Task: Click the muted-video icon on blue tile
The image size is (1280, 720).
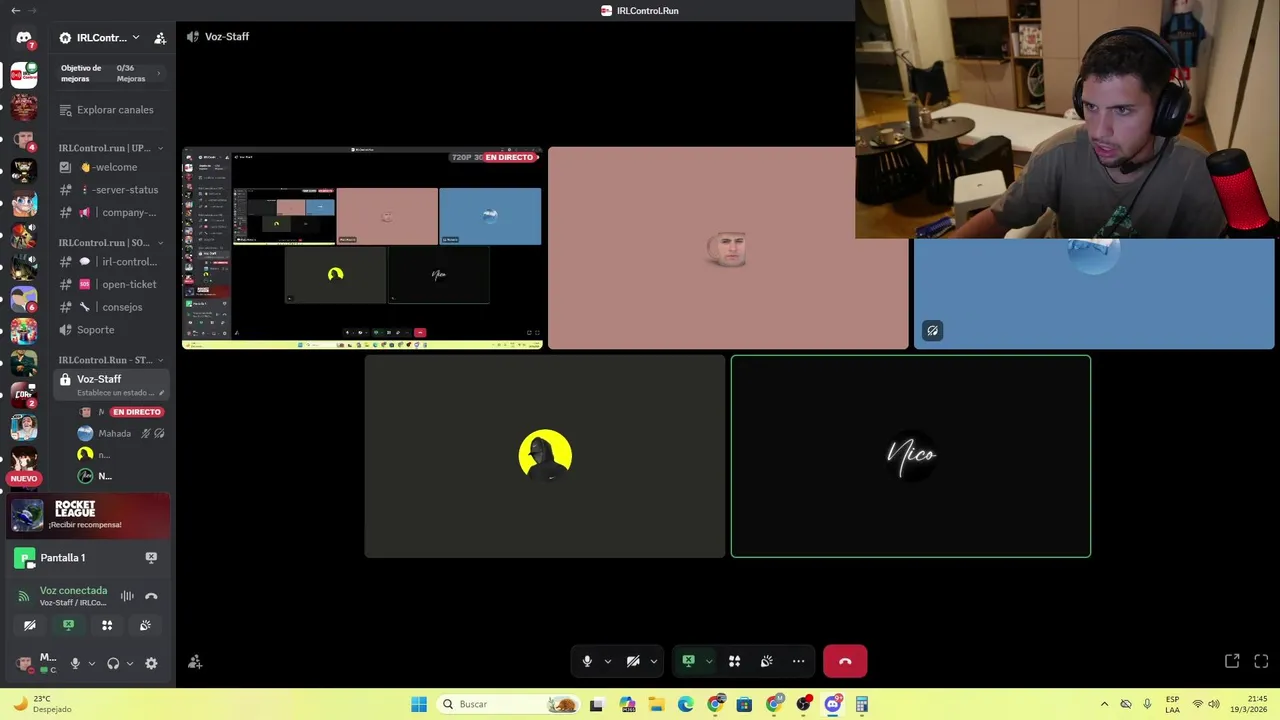Action: (x=932, y=331)
